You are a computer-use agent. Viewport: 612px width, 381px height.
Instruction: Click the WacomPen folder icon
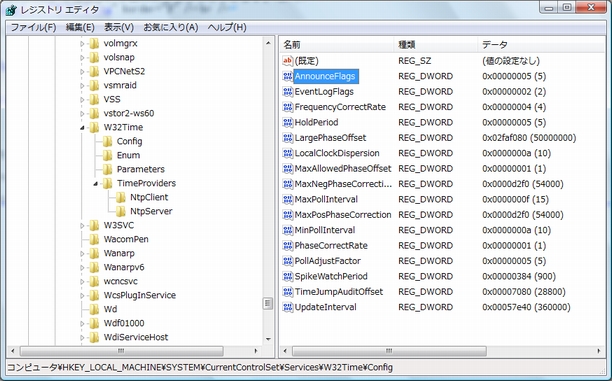[94, 239]
